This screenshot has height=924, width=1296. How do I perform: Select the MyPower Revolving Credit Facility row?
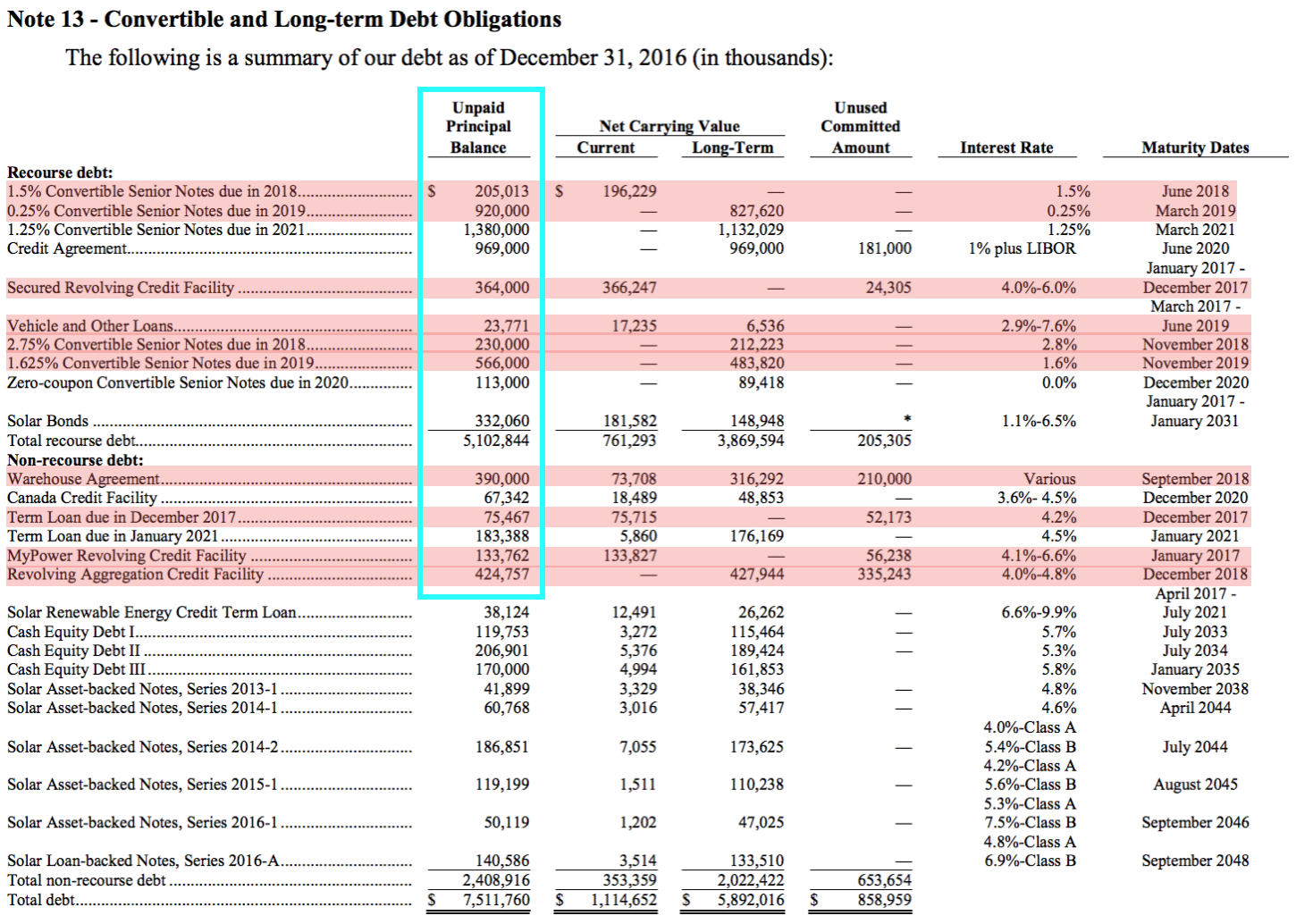point(125,555)
